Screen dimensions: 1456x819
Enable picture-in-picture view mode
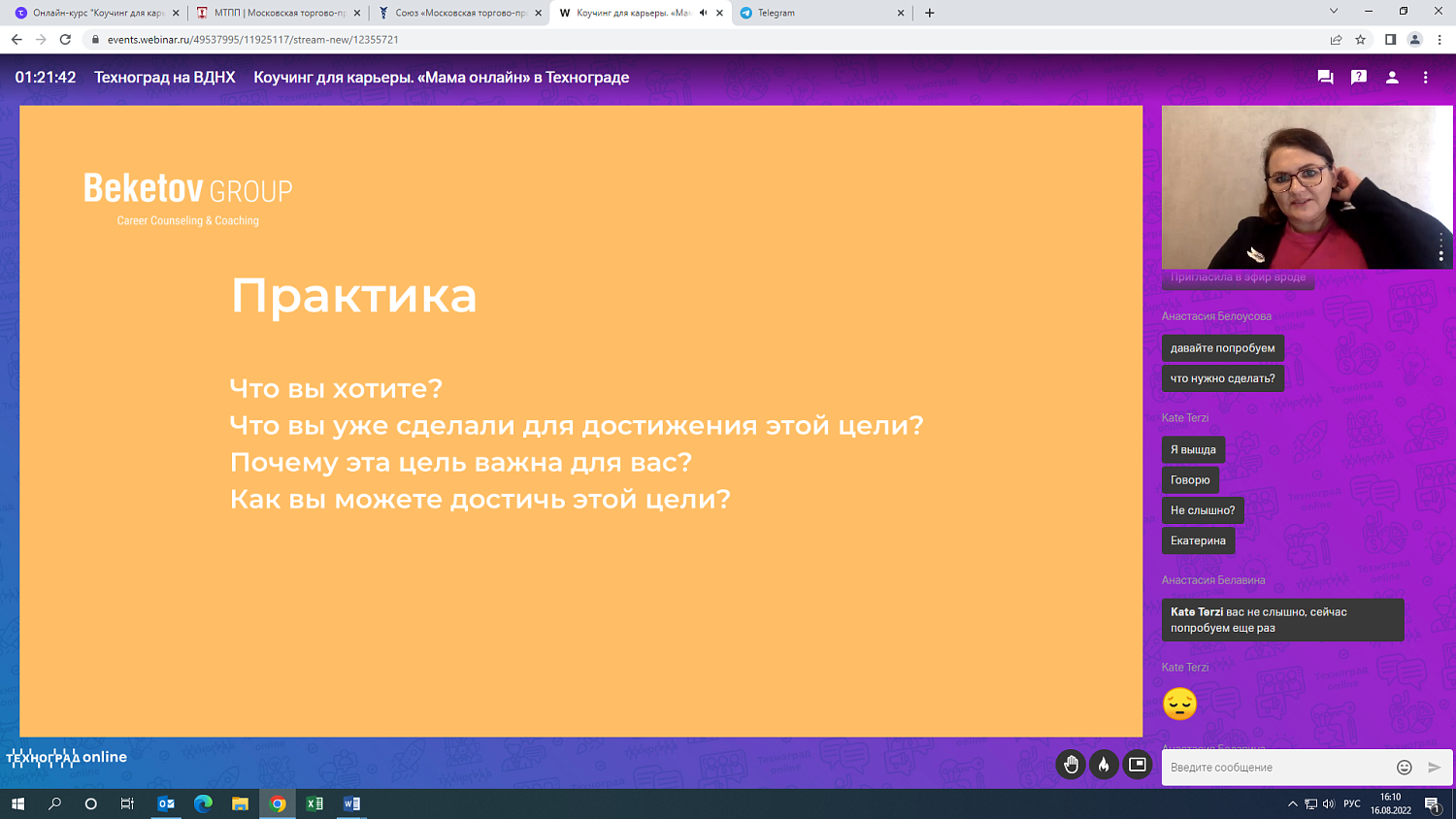click(x=1137, y=765)
